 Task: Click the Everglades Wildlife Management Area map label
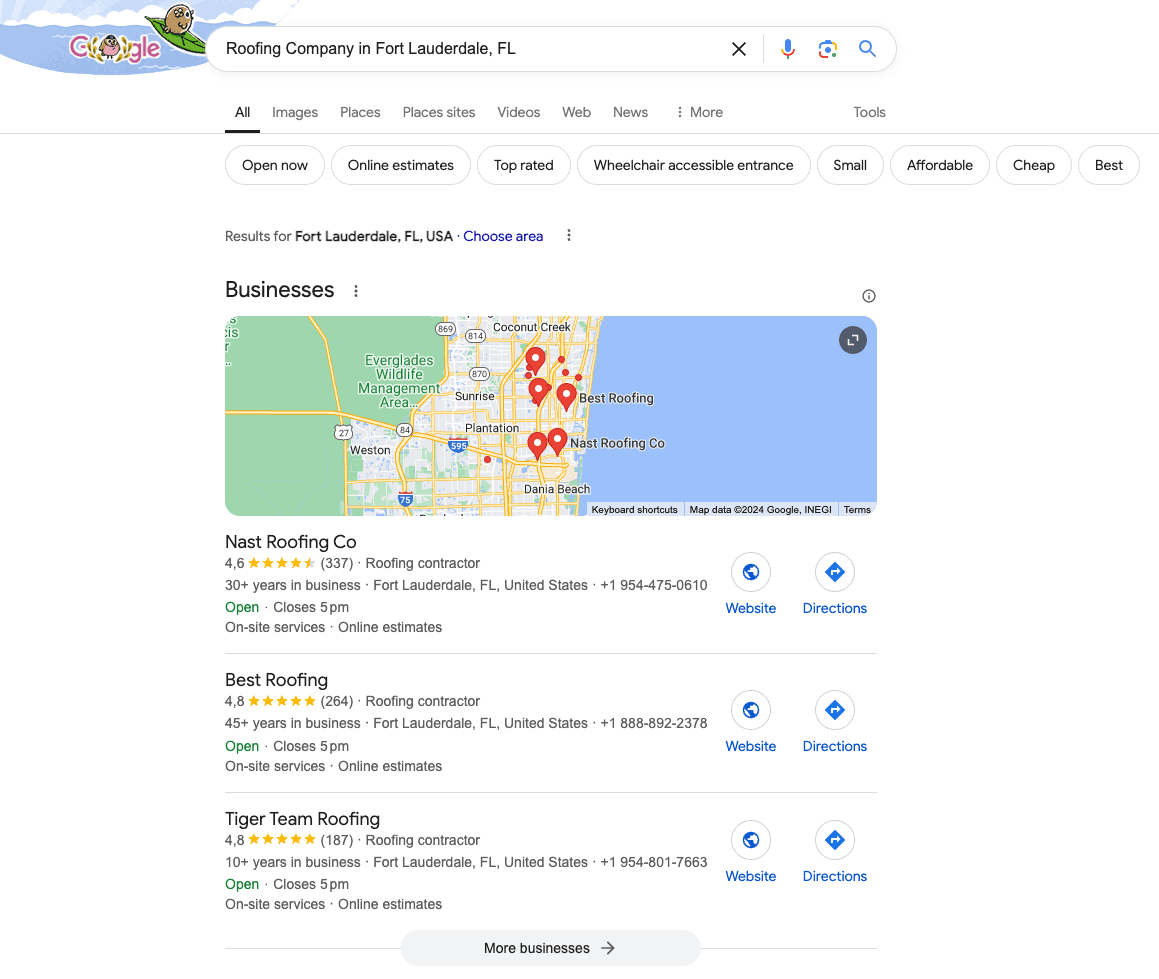point(398,381)
